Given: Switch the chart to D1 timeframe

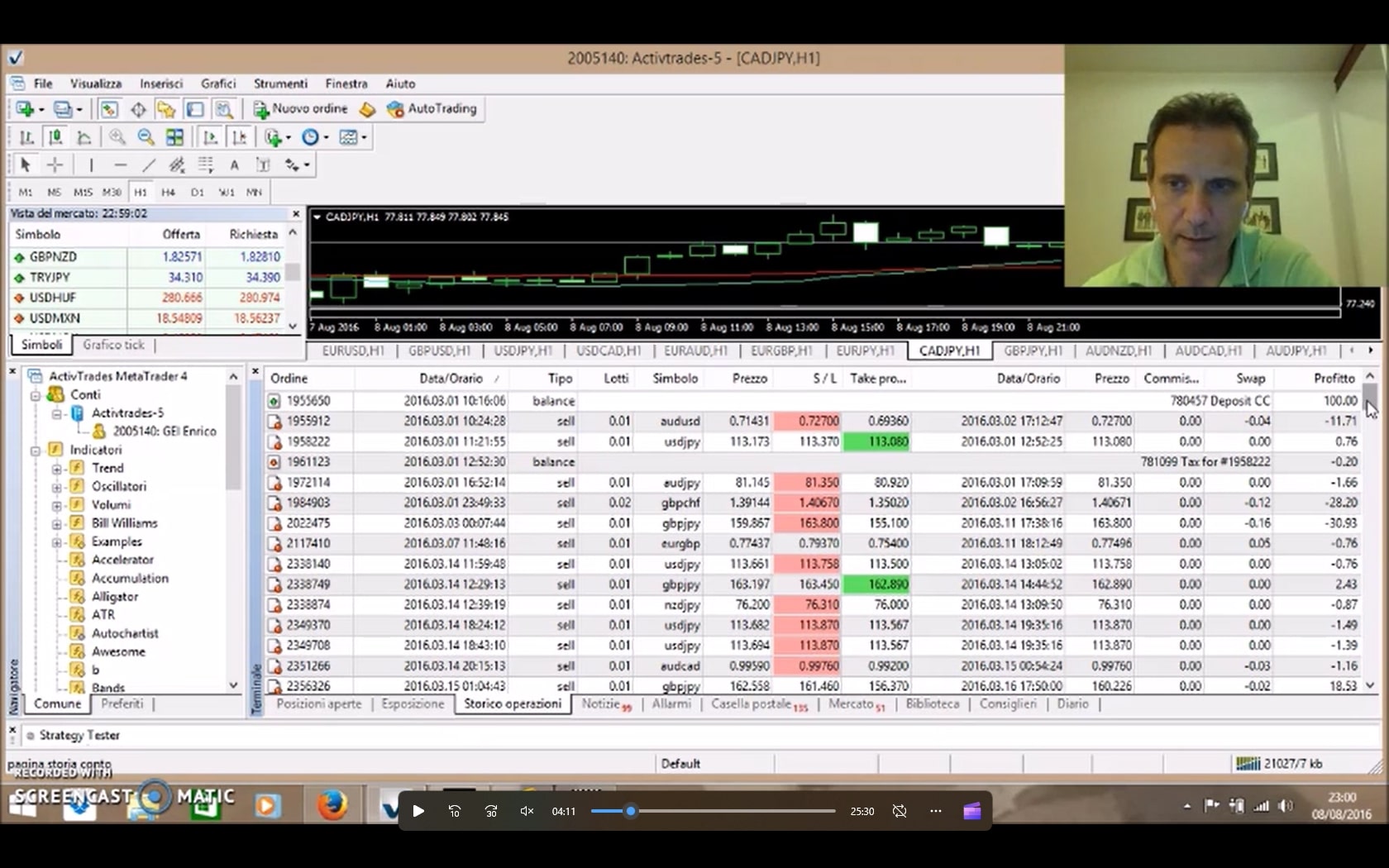Looking at the screenshot, I should coord(198,193).
